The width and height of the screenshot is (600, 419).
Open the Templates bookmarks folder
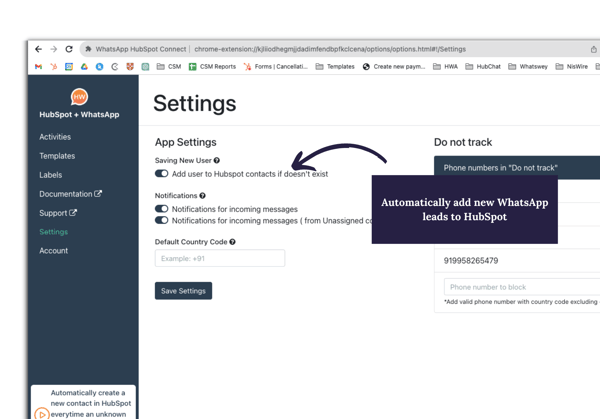(335, 67)
